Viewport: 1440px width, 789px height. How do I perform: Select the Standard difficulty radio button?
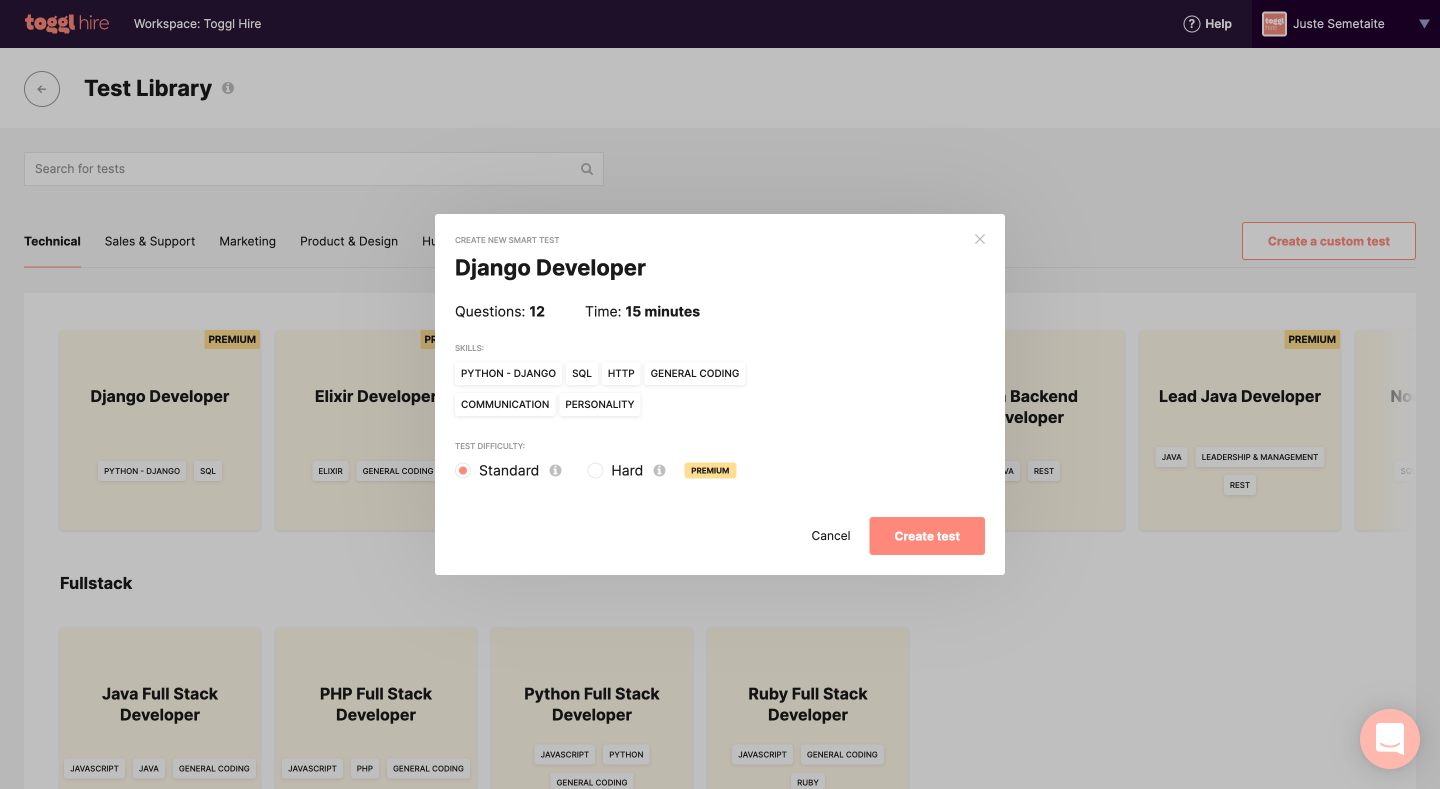463,470
